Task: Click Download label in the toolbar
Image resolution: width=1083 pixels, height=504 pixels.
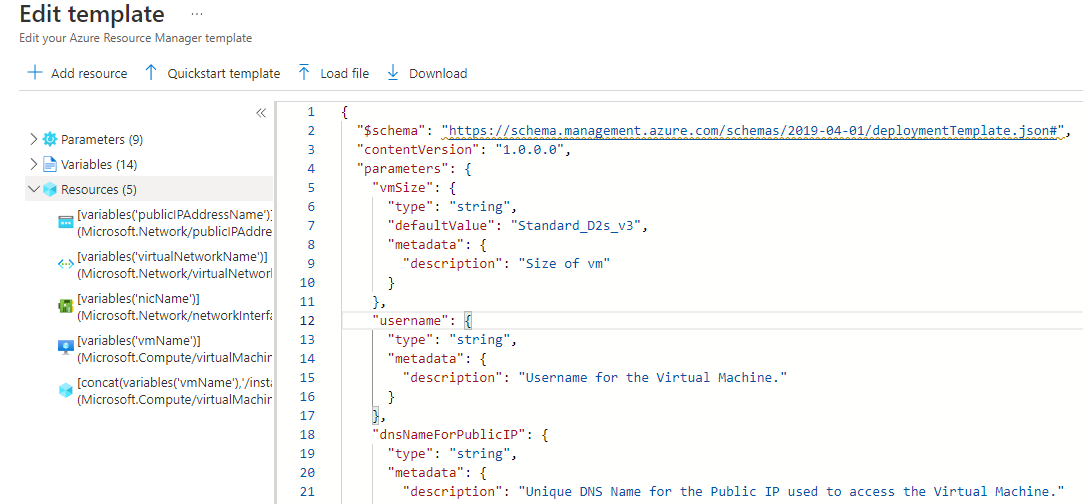Action: (438, 73)
